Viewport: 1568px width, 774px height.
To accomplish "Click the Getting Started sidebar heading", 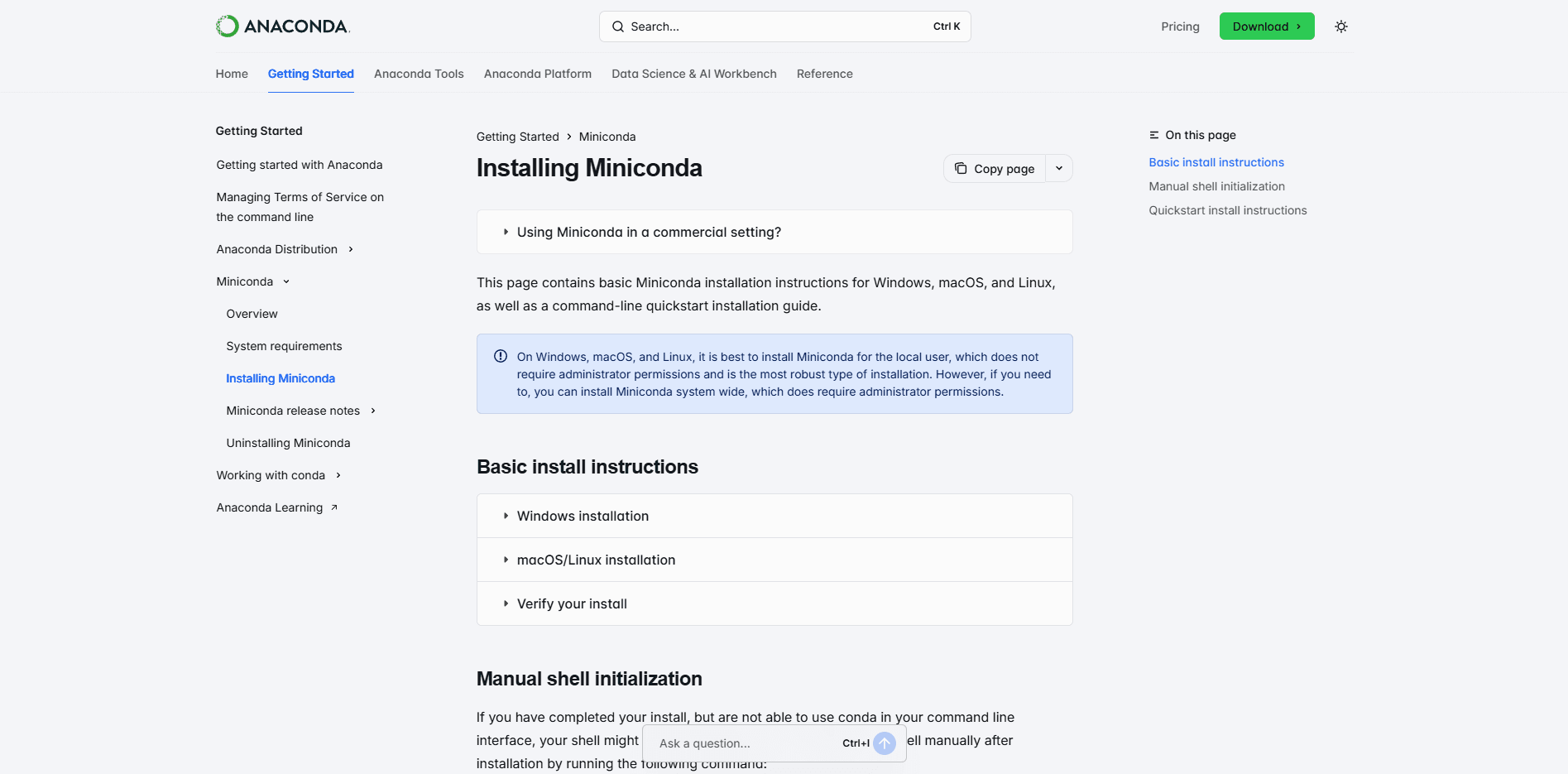I will [259, 131].
